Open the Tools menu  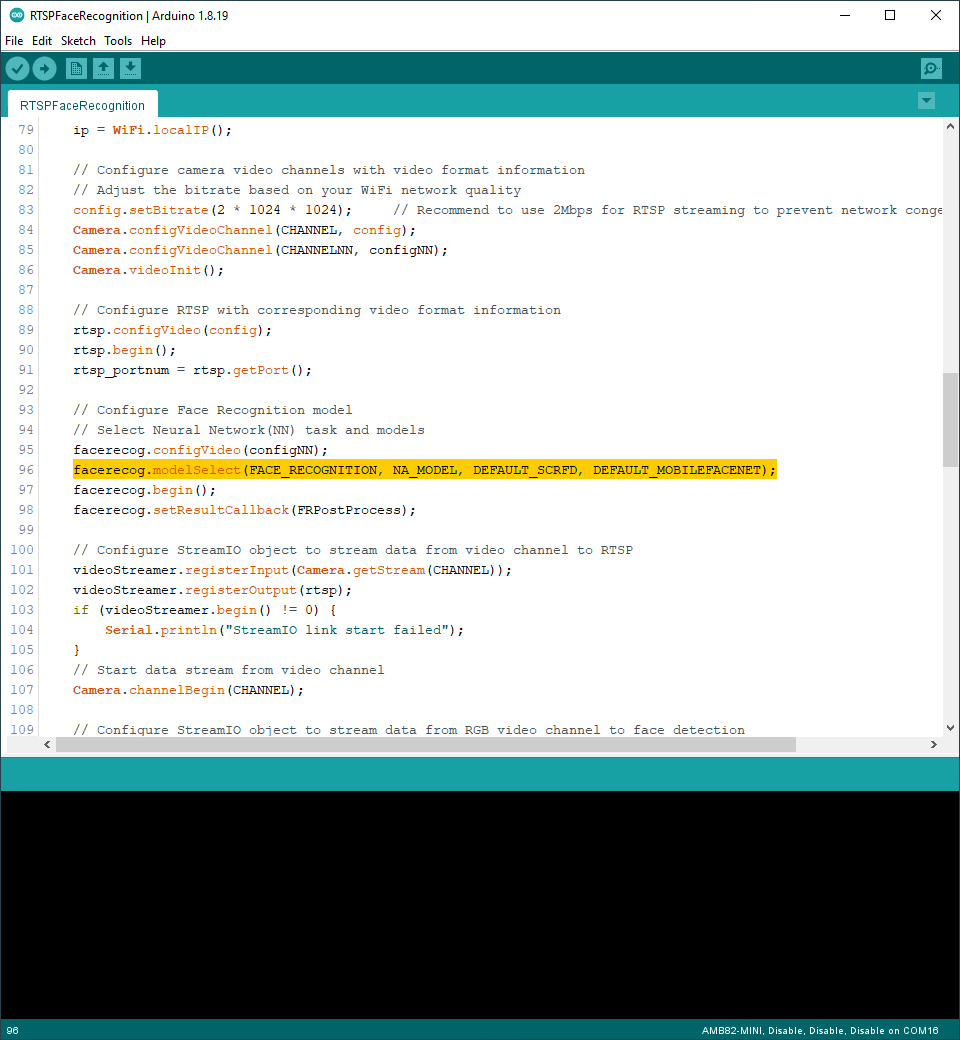(x=118, y=41)
